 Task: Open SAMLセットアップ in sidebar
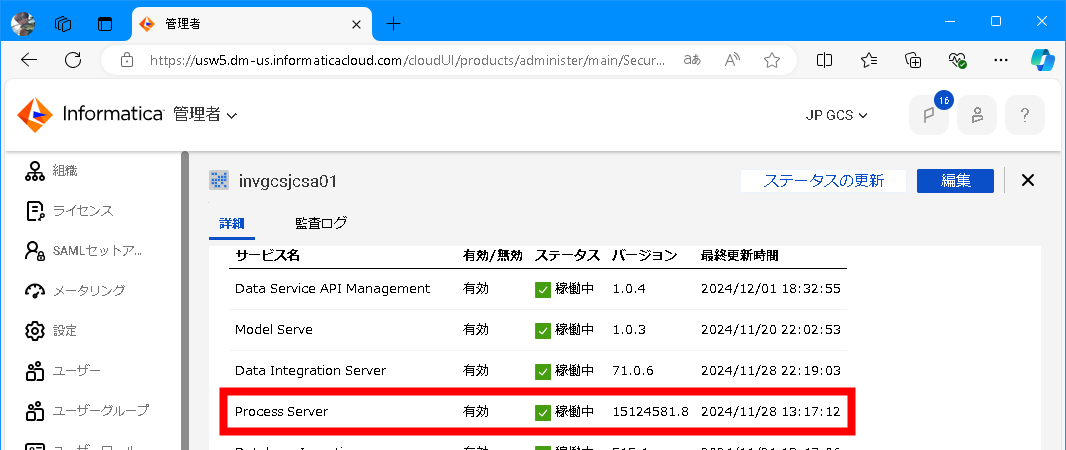[83, 251]
